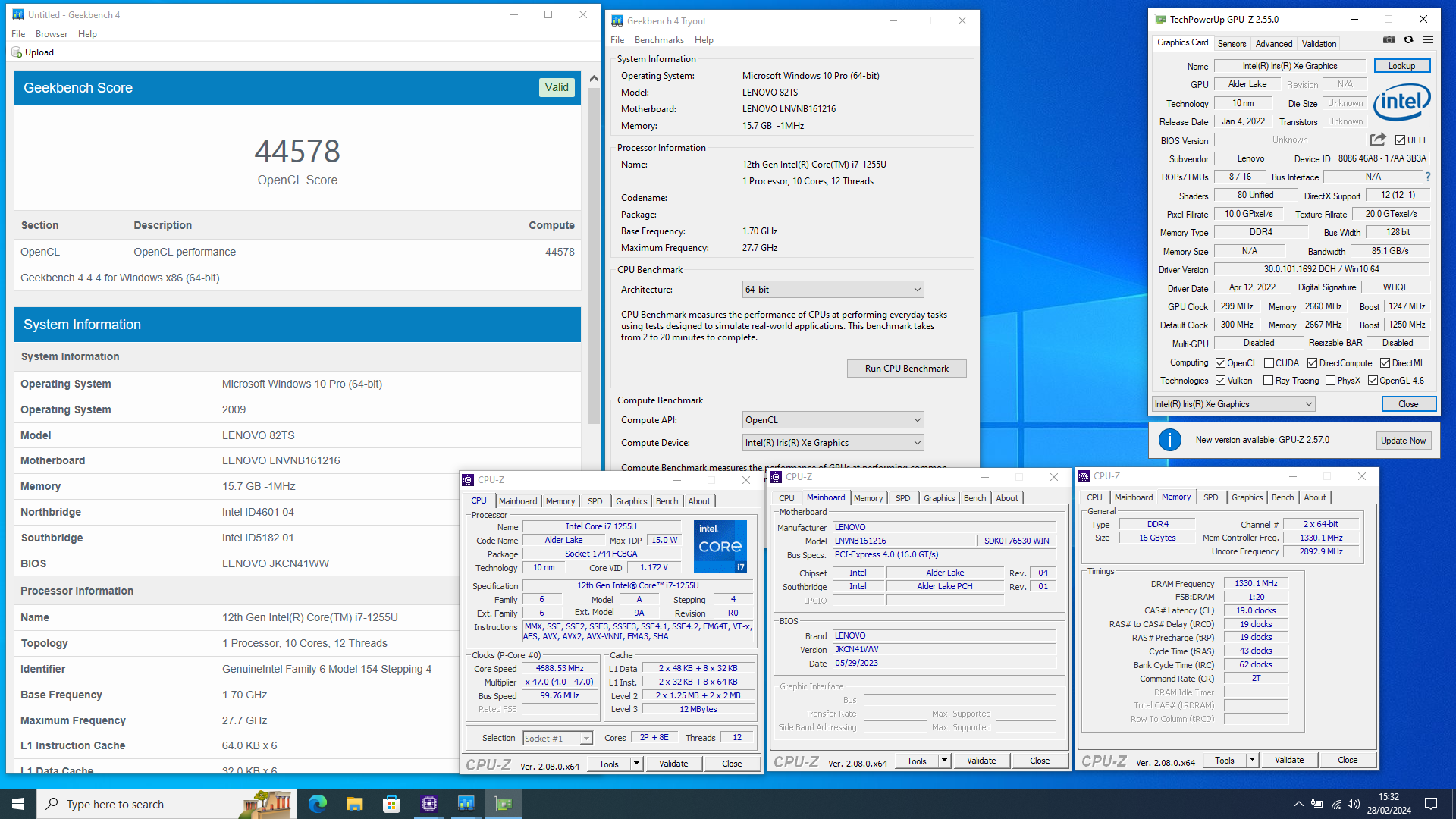Click Validate in the CPU-Z Memory window

pos(1289,760)
